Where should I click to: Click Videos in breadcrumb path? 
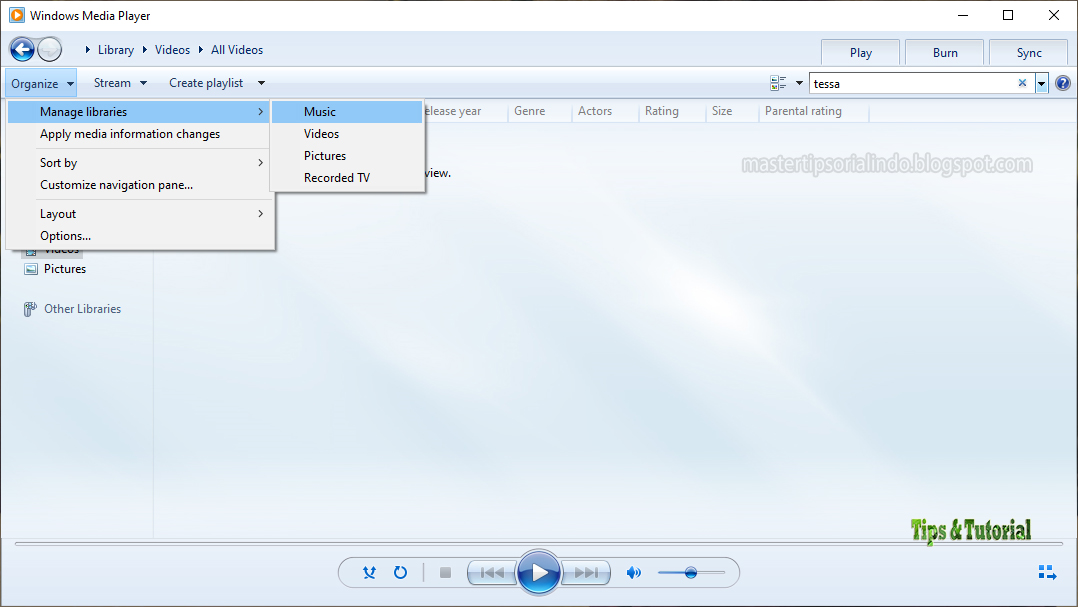pos(172,49)
